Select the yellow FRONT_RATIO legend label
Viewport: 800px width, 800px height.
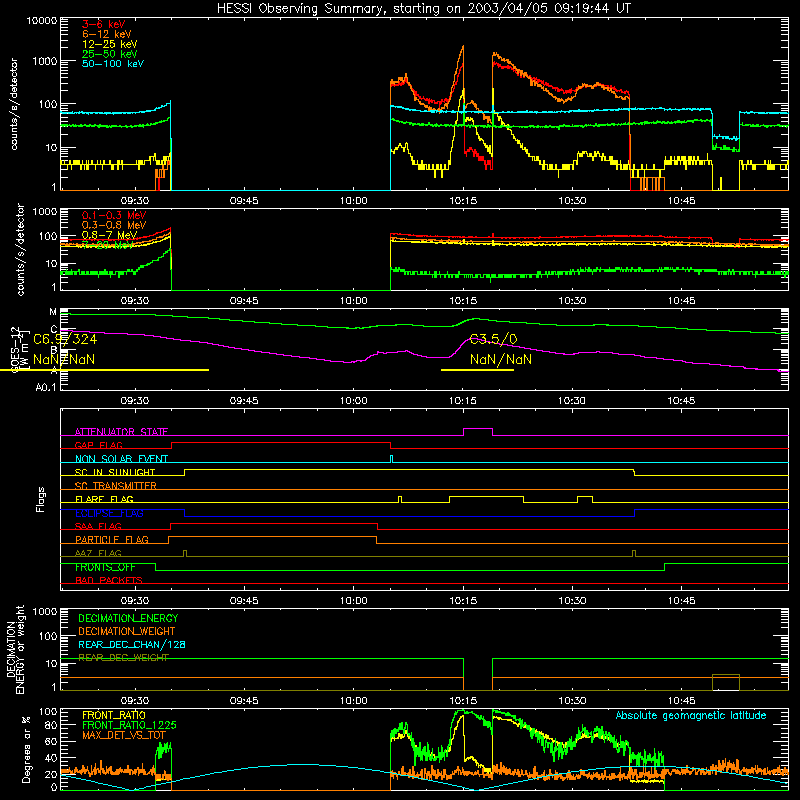(x=114, y=715)
